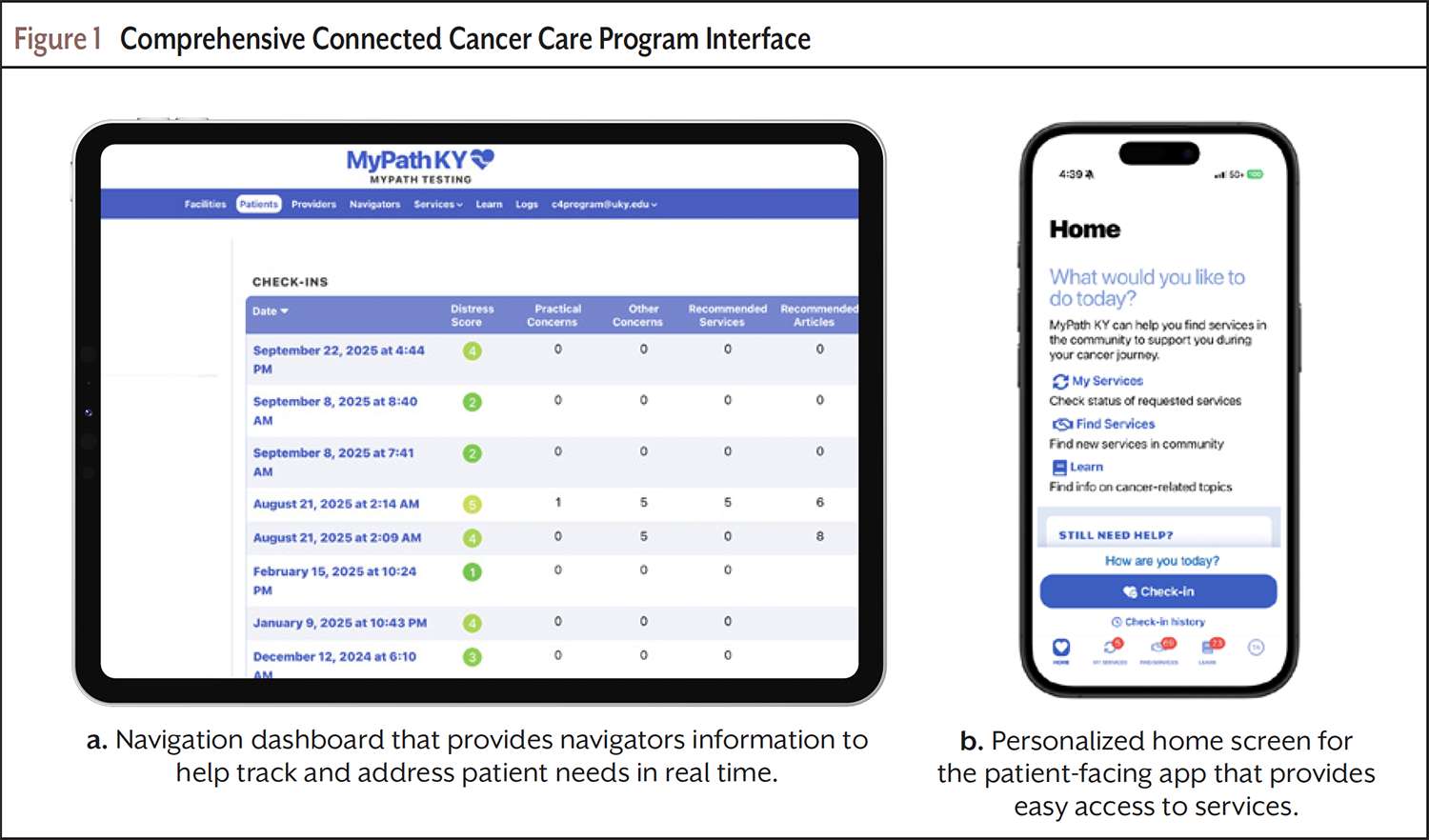Click the MyPath KY heart logo
Screen dimensions: 1429x840
pyautogui.click(x=483, y=159)
